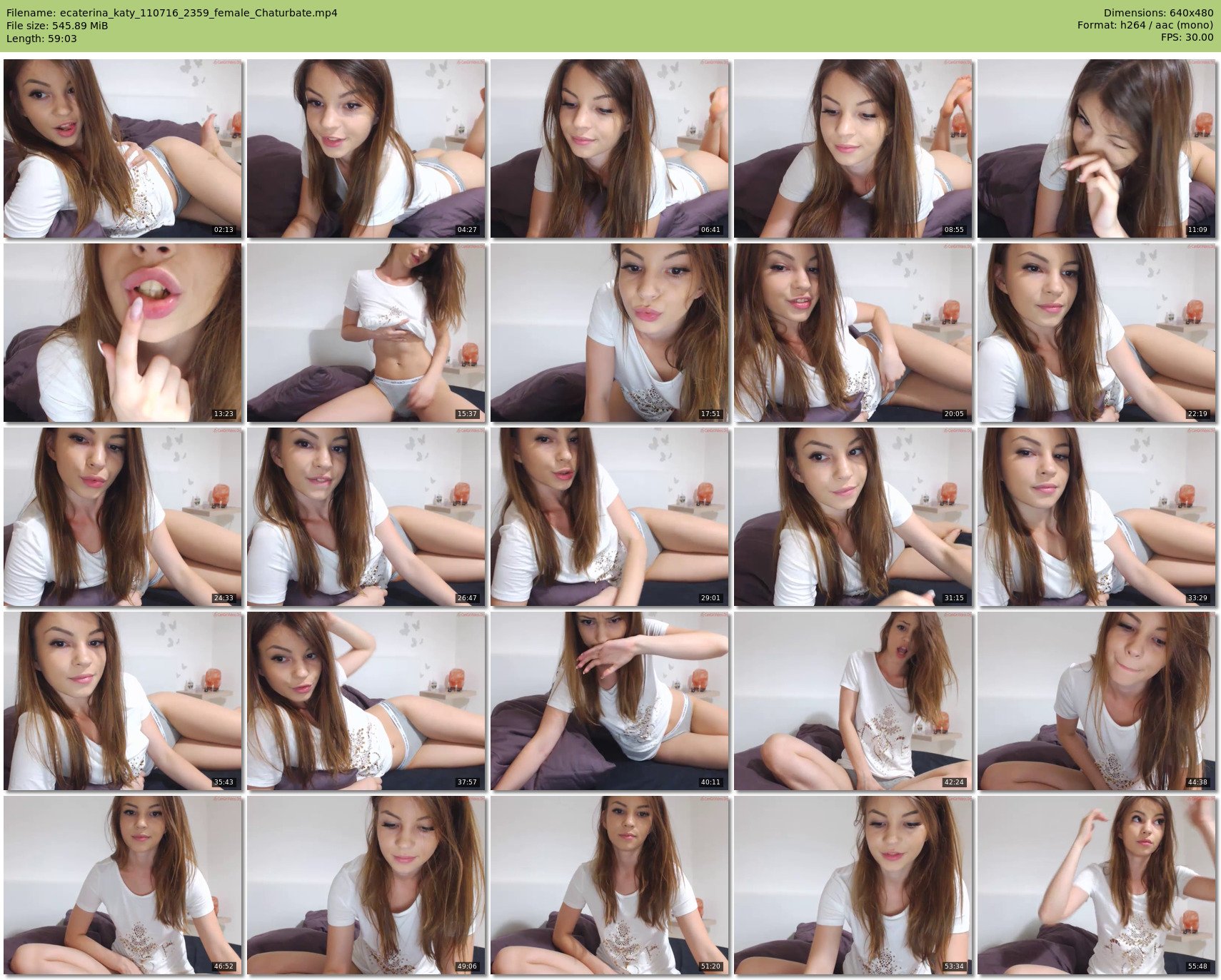The width and height of the screenshot is (1221, 980).
Task: Open the 24:33 frame thumbnail
Action: [x=123, y=517]
